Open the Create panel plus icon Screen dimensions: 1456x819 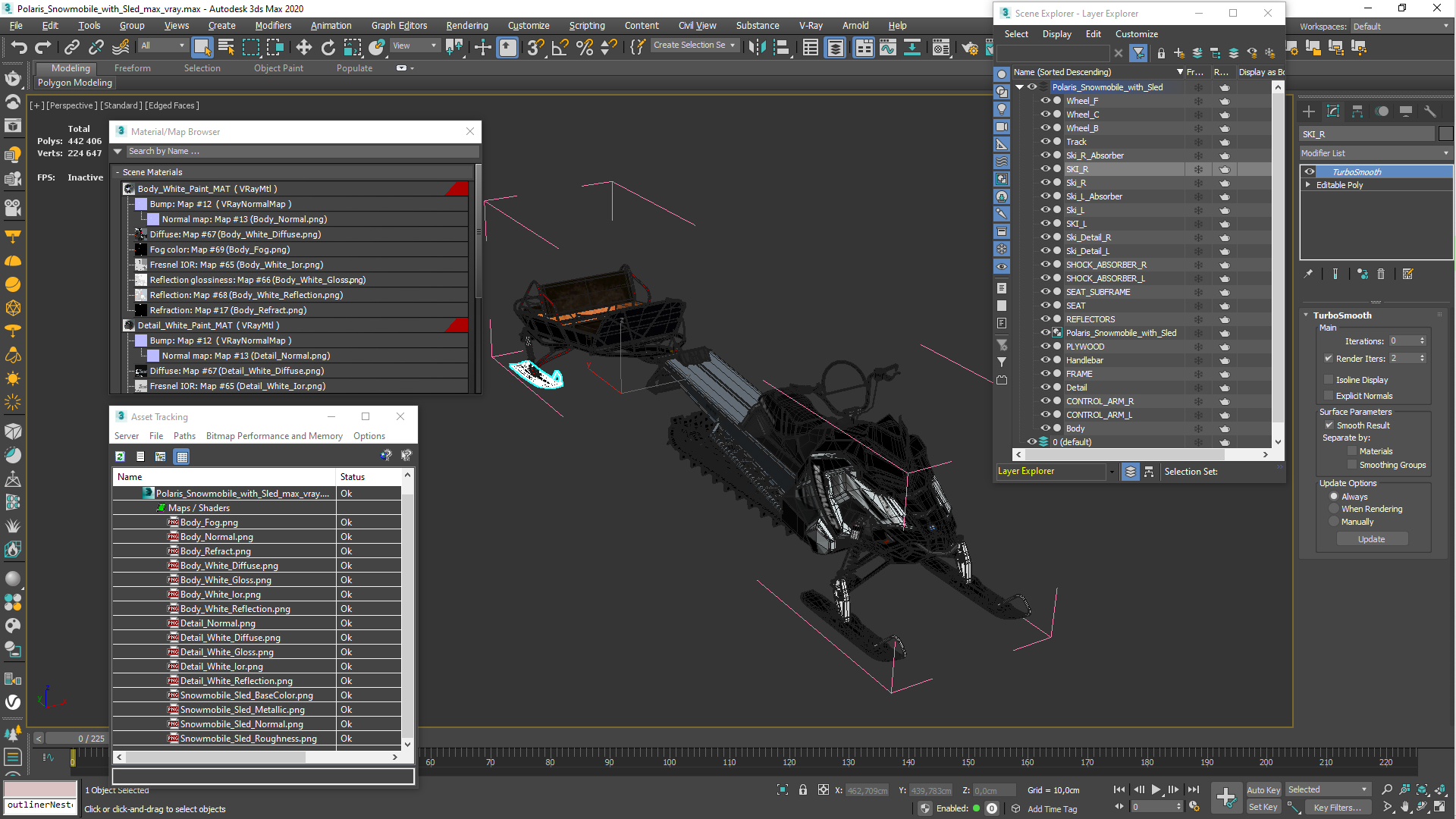[1309, 111]
